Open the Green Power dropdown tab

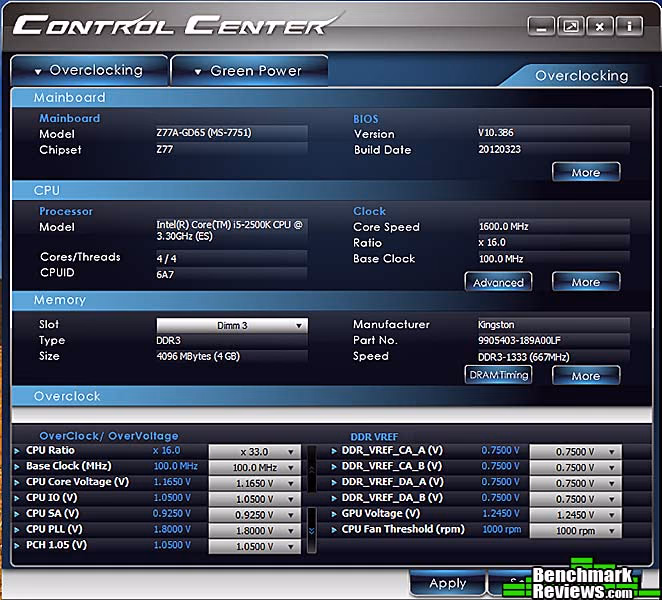(x=249, y=71)
